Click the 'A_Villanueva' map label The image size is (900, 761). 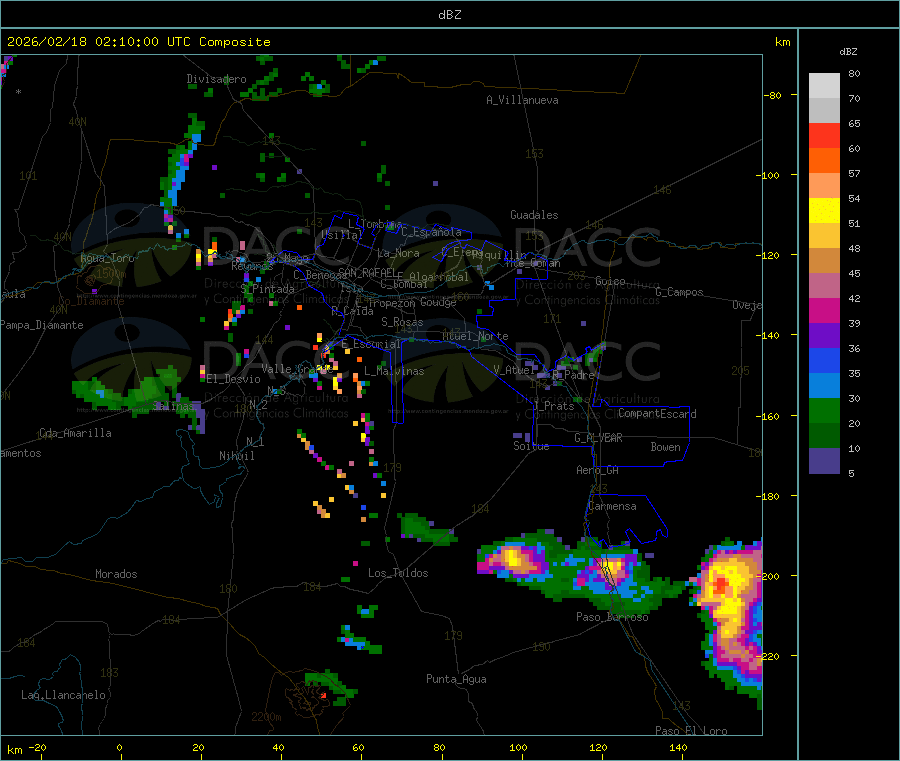coord(522,100)
